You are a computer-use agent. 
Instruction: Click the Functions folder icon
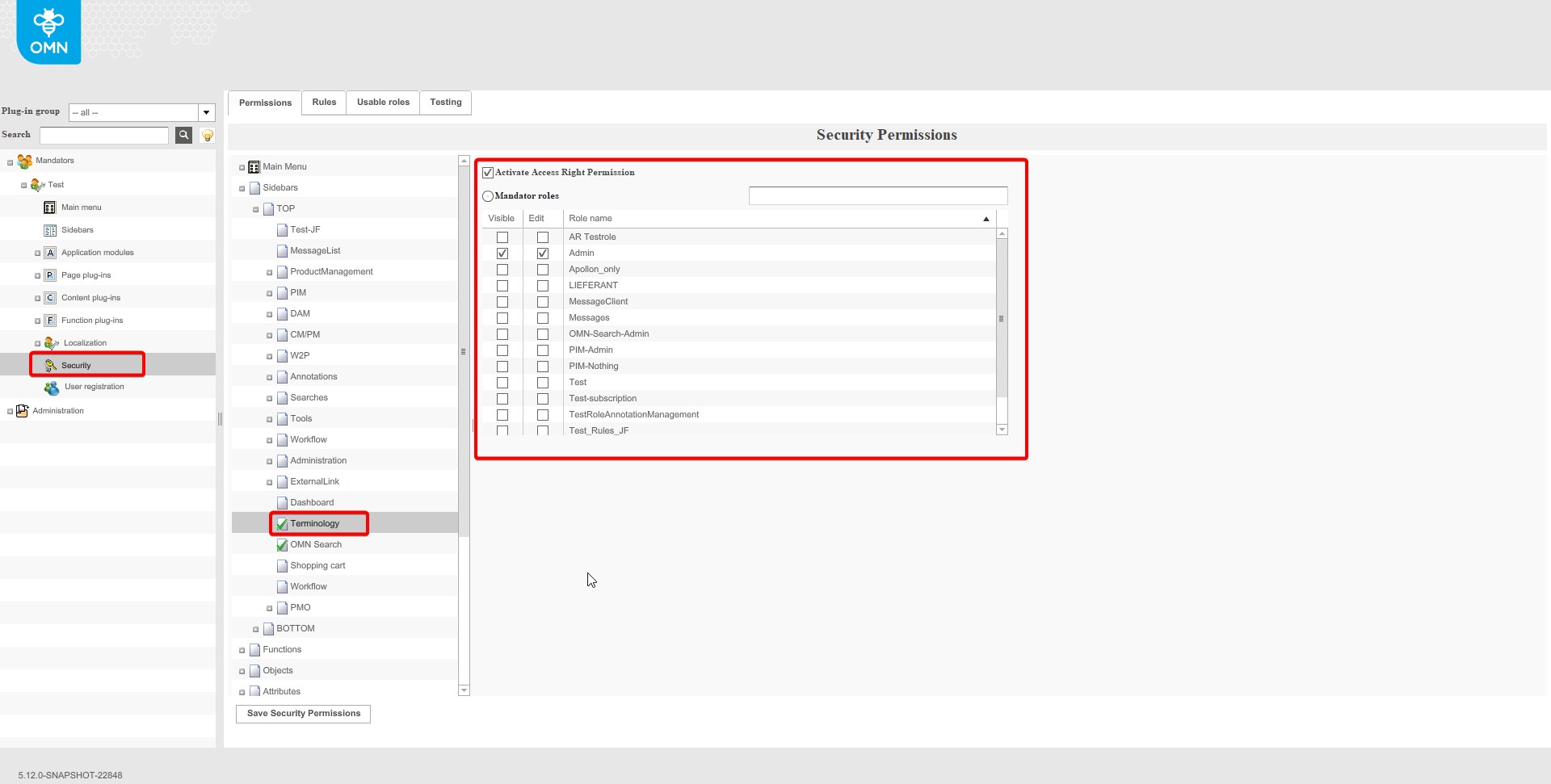click(254, 650)
